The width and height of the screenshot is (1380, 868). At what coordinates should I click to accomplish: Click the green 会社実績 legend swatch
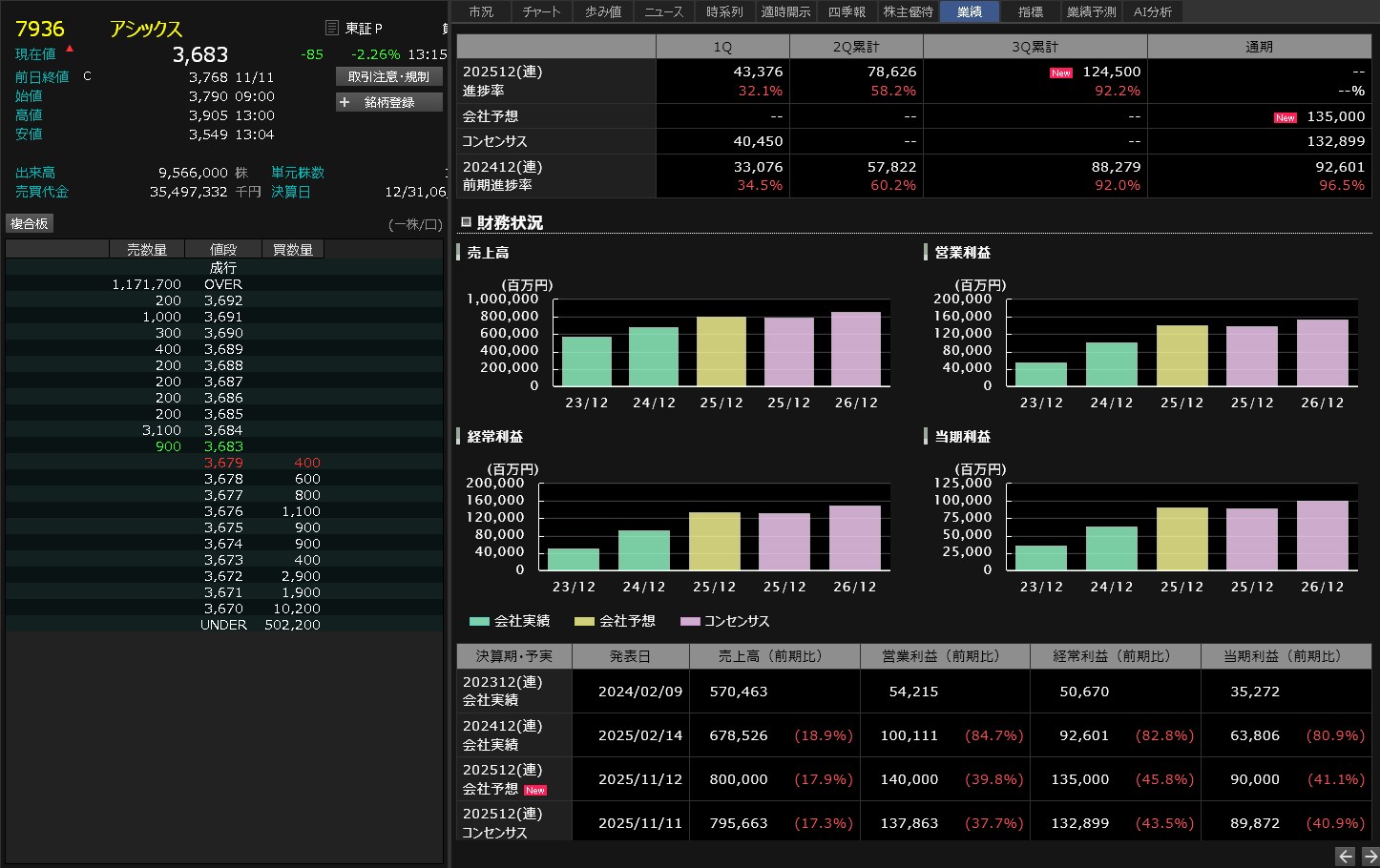(479, 621)
